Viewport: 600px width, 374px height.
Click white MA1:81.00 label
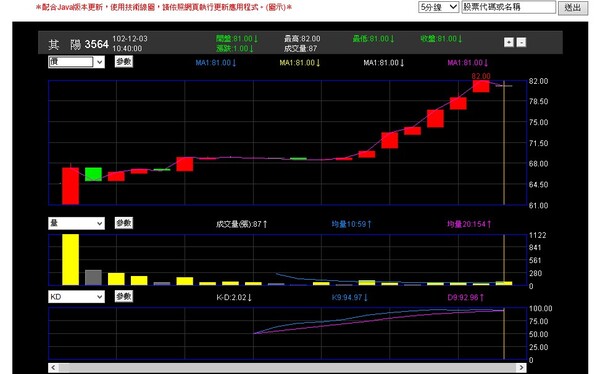384,63
